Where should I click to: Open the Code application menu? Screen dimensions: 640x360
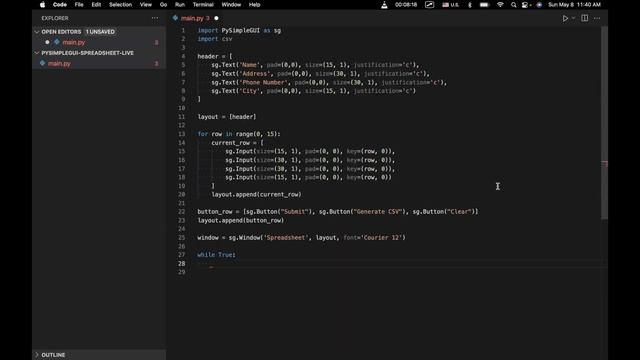click(60, 5)
